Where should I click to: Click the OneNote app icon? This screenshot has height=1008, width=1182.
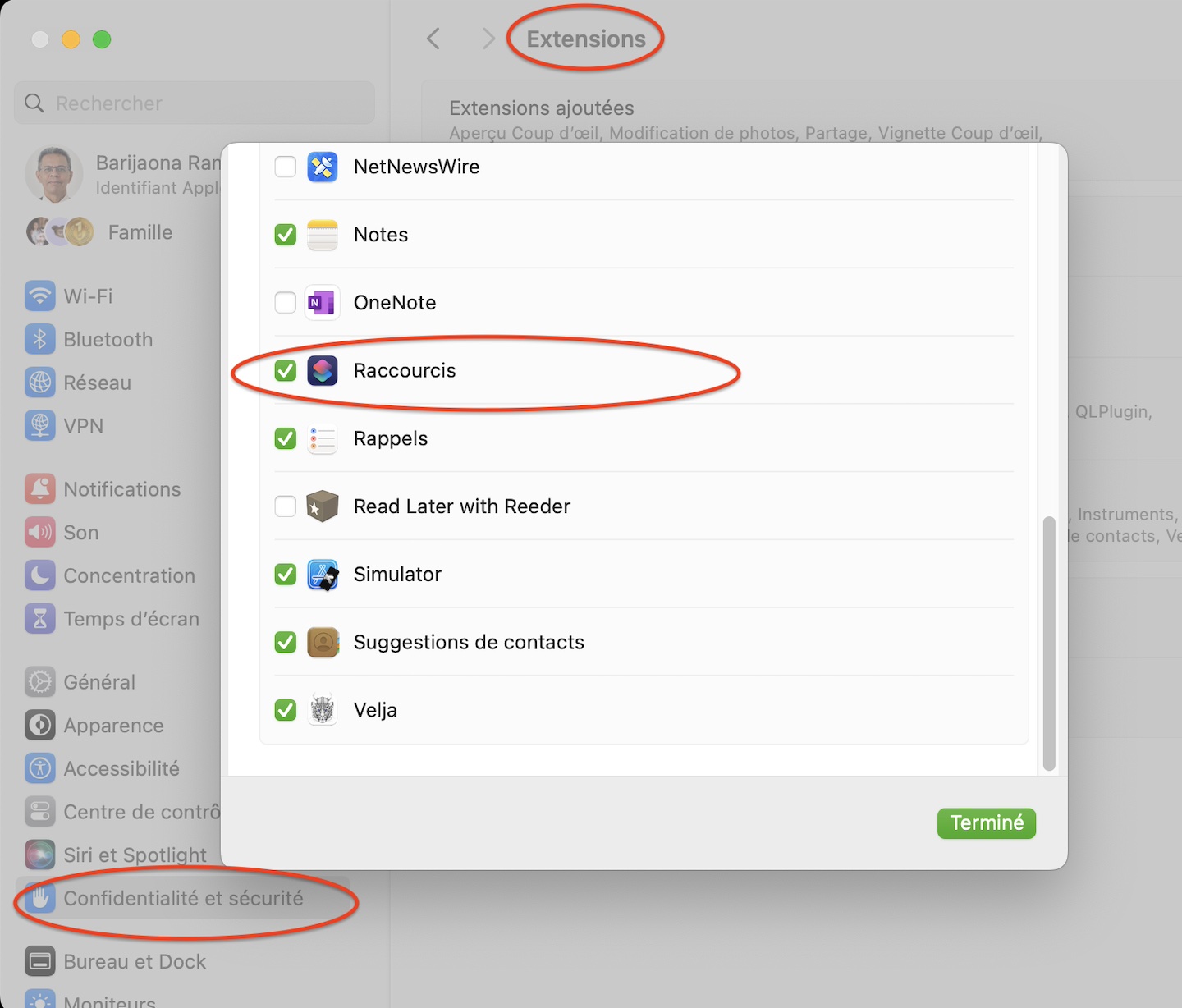pyautogui.click(x=323, y=303)
